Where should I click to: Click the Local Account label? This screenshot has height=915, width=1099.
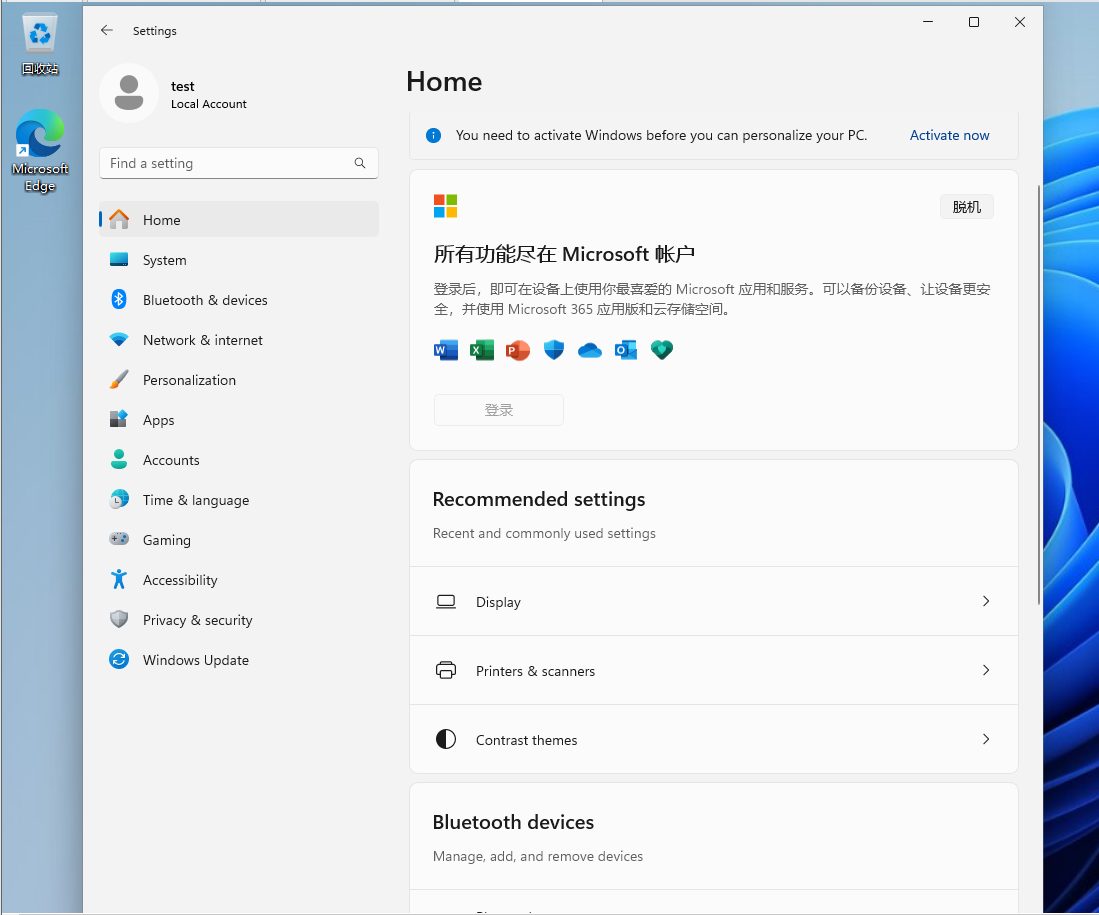tap(209, 104)
